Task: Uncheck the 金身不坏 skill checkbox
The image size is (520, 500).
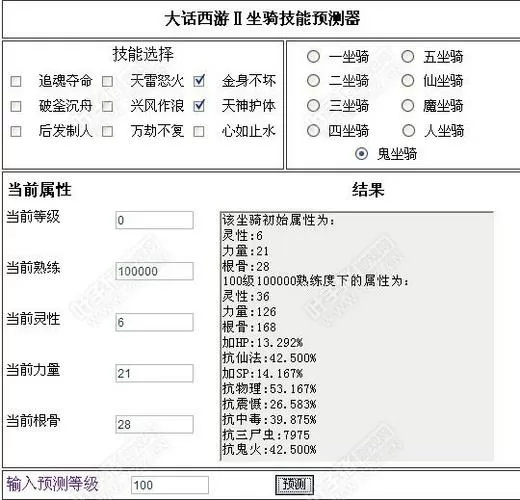Action: point(199,81)
